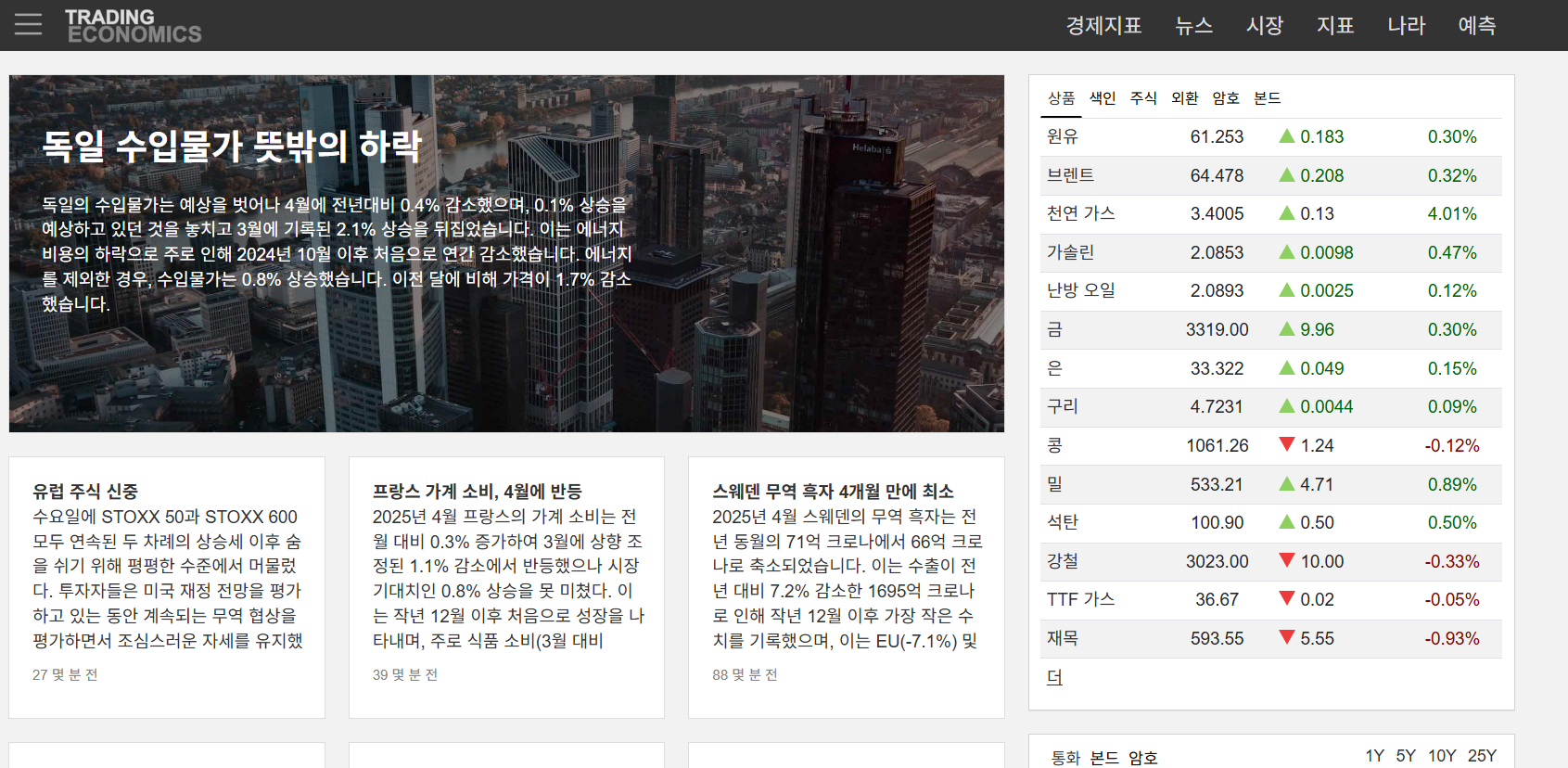Select the 5Y chart range
Viewport: 1568px width, 768px height.
coord(1406,756)
